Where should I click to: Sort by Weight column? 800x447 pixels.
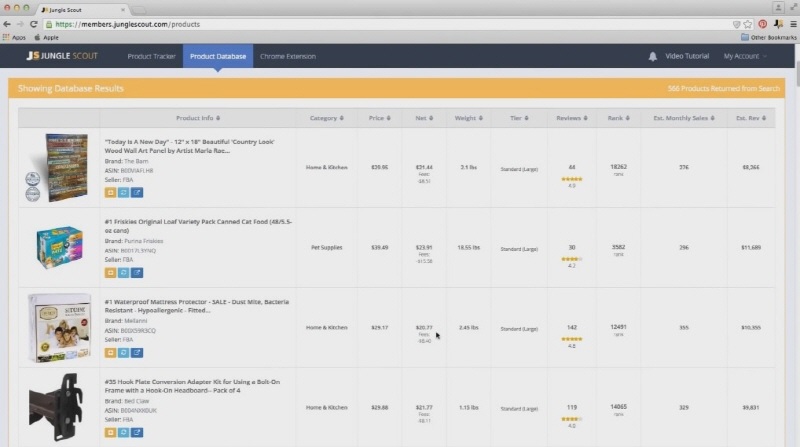tap(468, 118)
